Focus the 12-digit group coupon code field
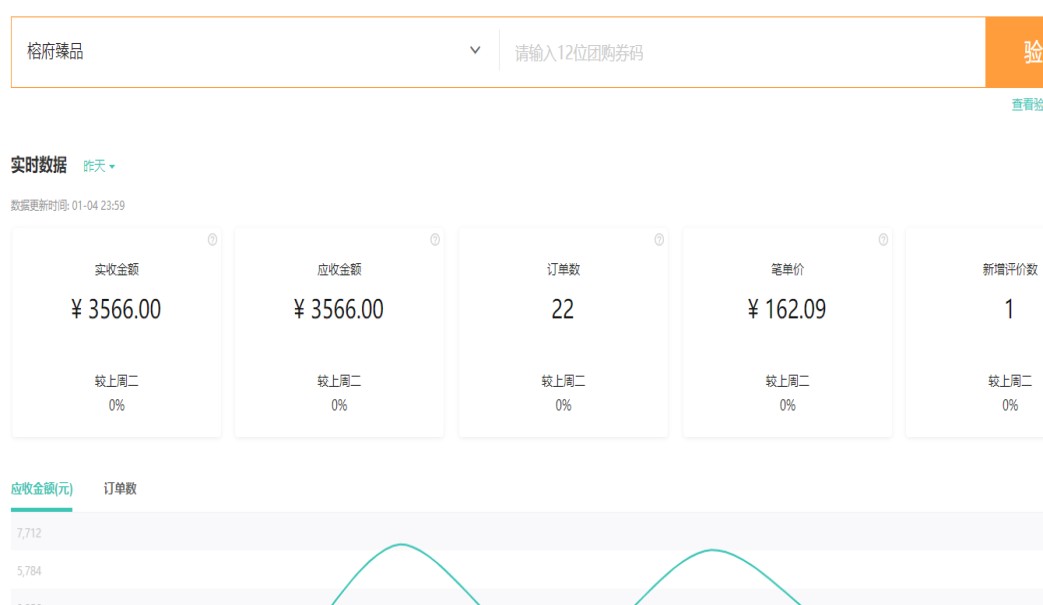Image resolution: width=1043 pixels, height=605 pixels. (x=740, y=53)
